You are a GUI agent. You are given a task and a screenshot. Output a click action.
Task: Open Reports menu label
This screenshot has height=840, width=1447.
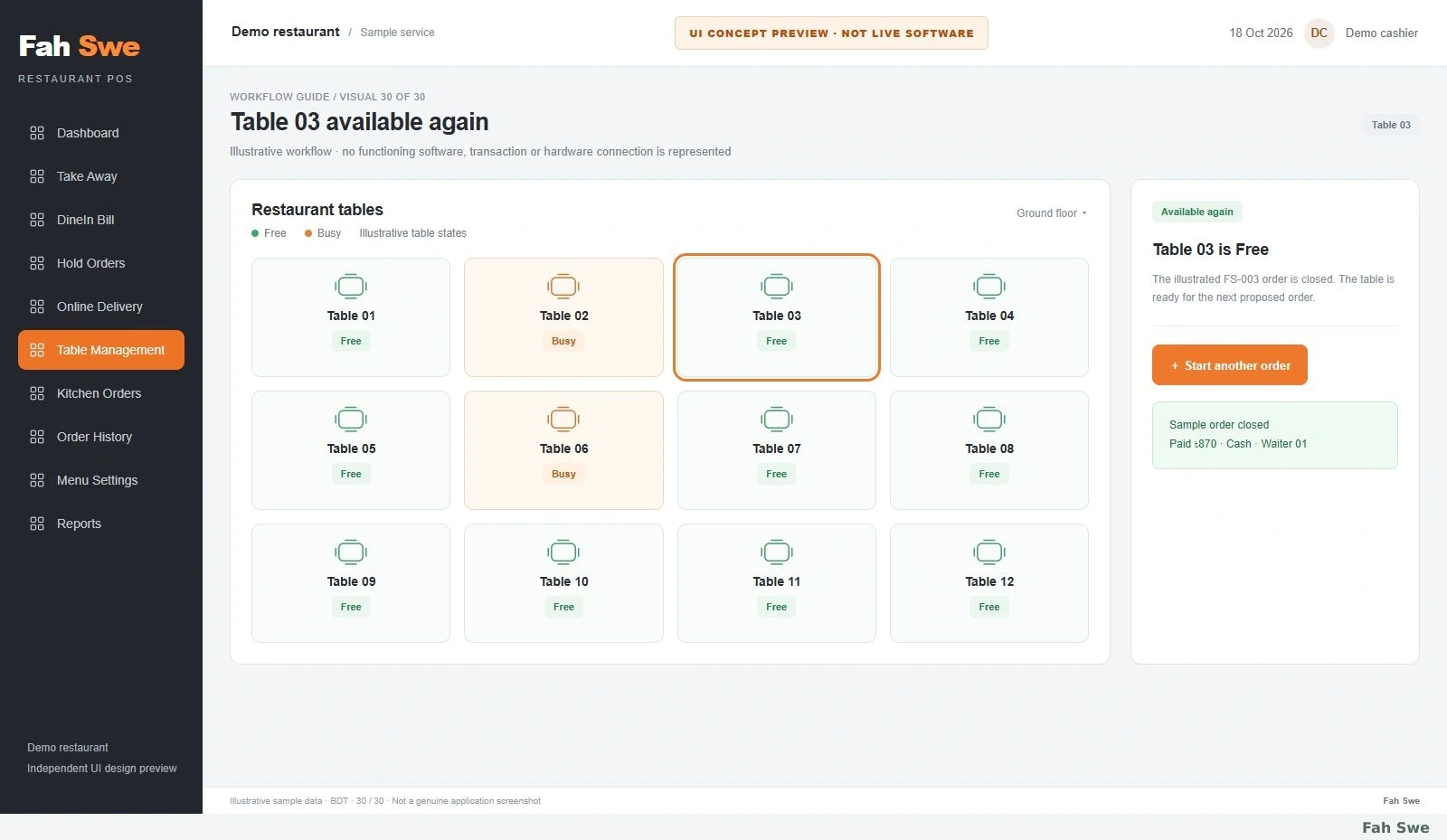point(79,524)
